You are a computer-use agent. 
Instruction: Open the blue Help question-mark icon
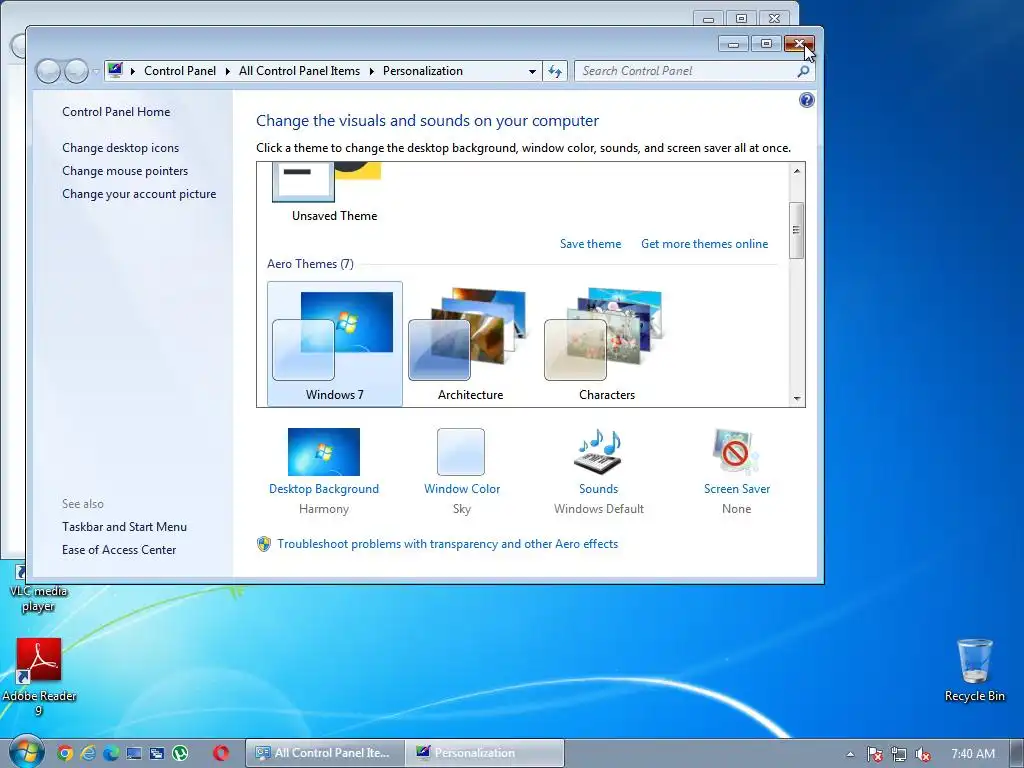click(x=807, y=100)
